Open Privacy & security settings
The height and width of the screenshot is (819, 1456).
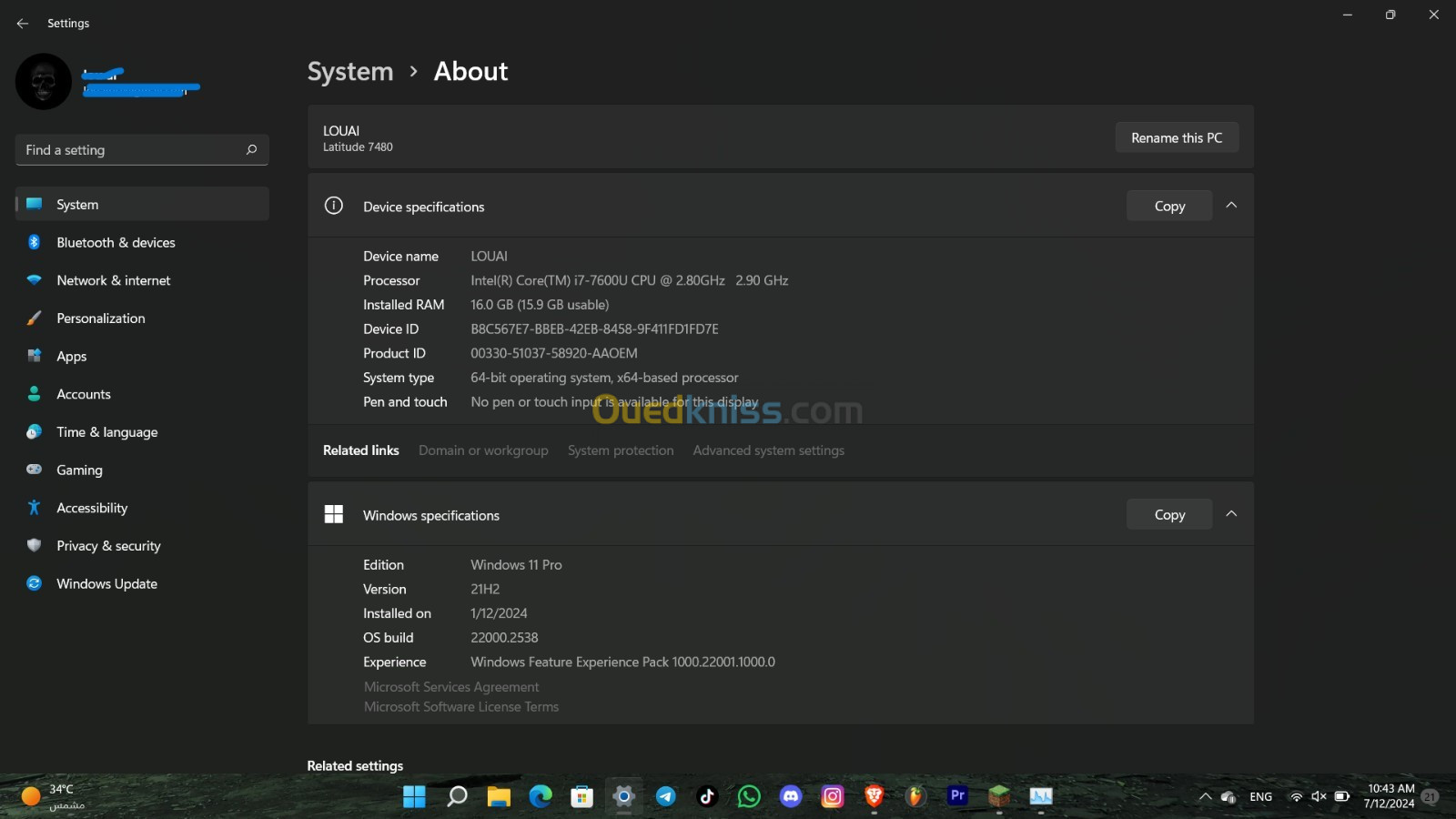coord(142,546)
